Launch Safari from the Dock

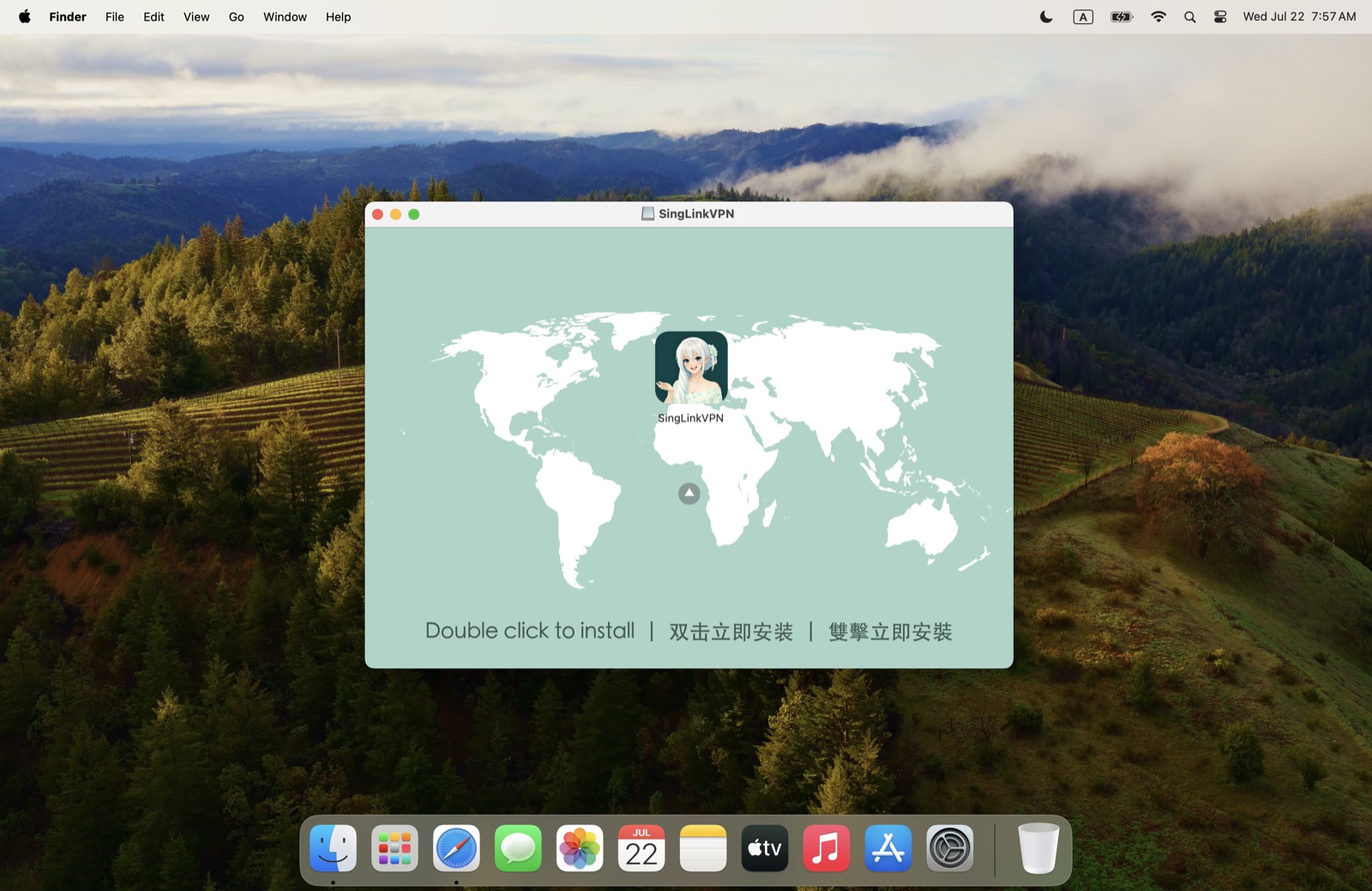(x=456, y=848)
